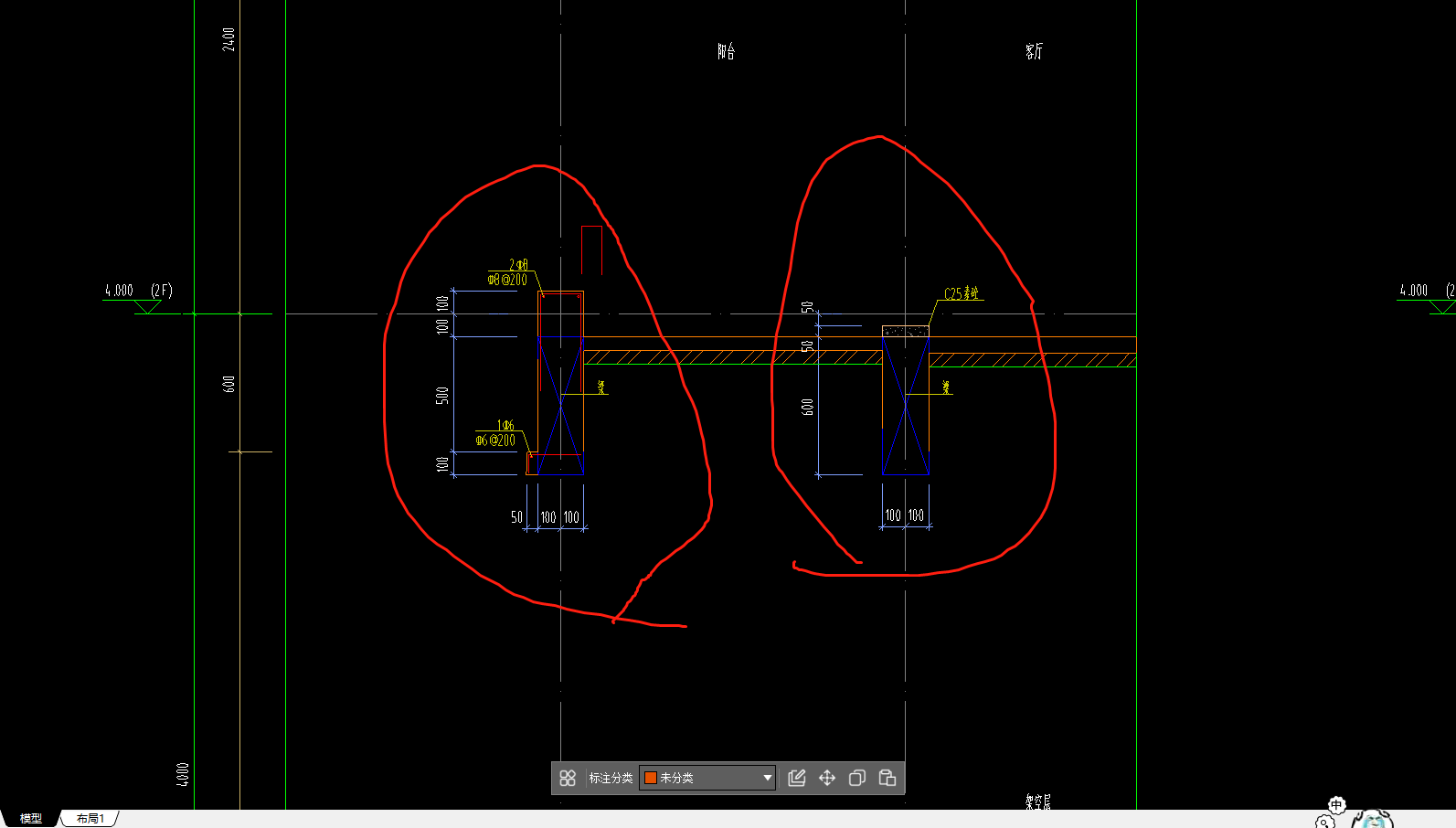Switch to the 模型 tab

tap(31, 819)
